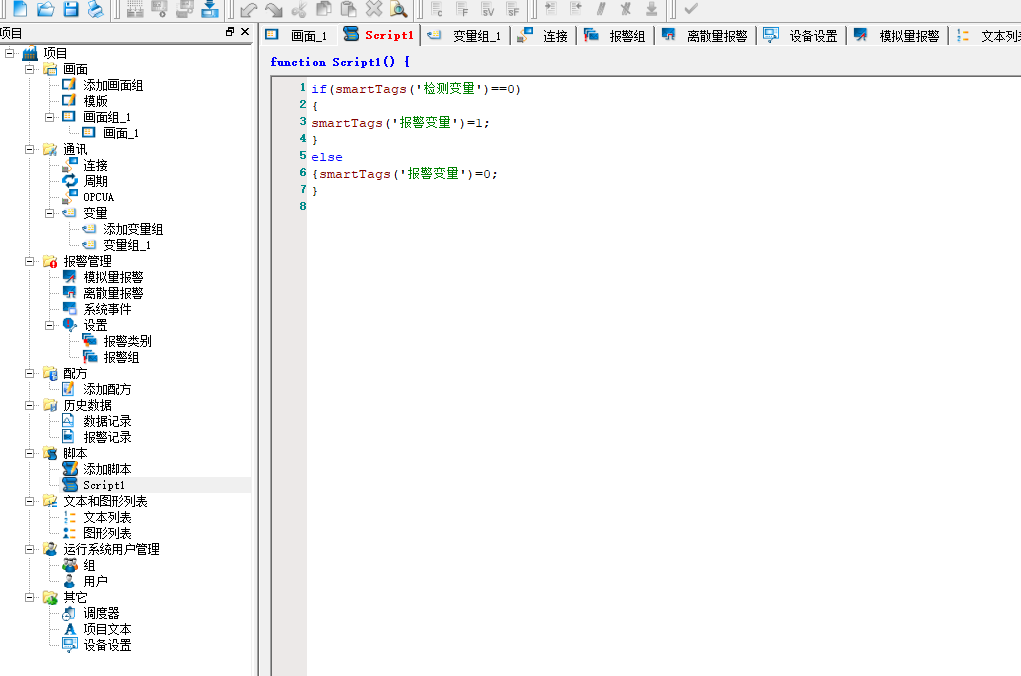Open the 变量组_1 tab

coord(465,36)
